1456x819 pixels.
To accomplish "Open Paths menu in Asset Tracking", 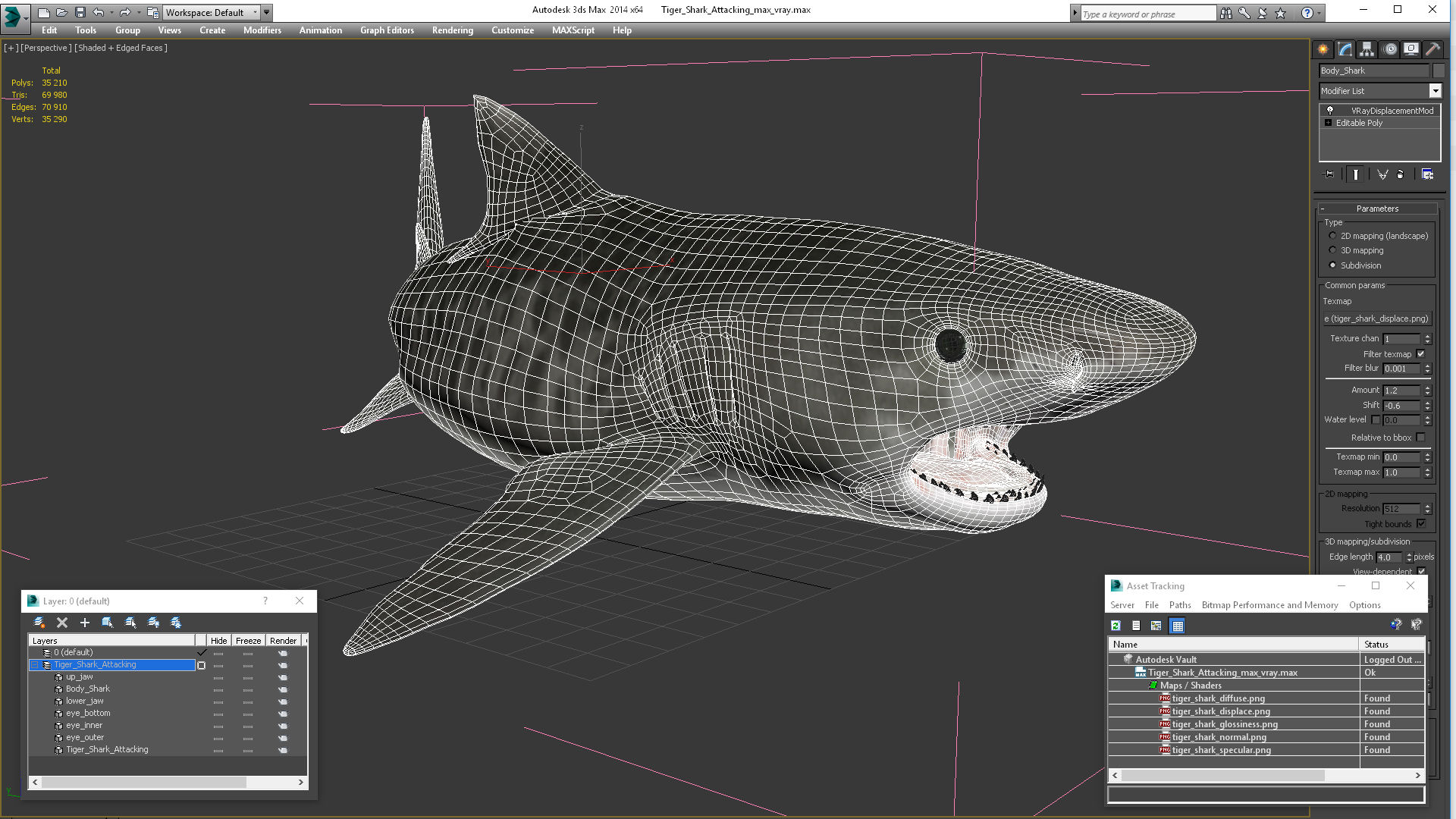I will (1180, 605).
